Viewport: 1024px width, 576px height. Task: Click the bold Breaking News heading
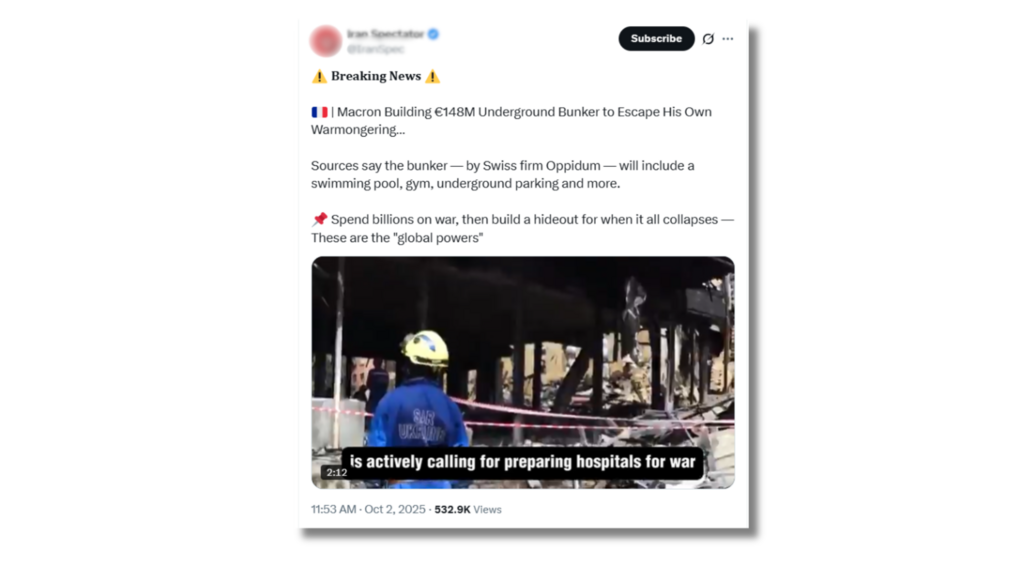coord(376,76)
